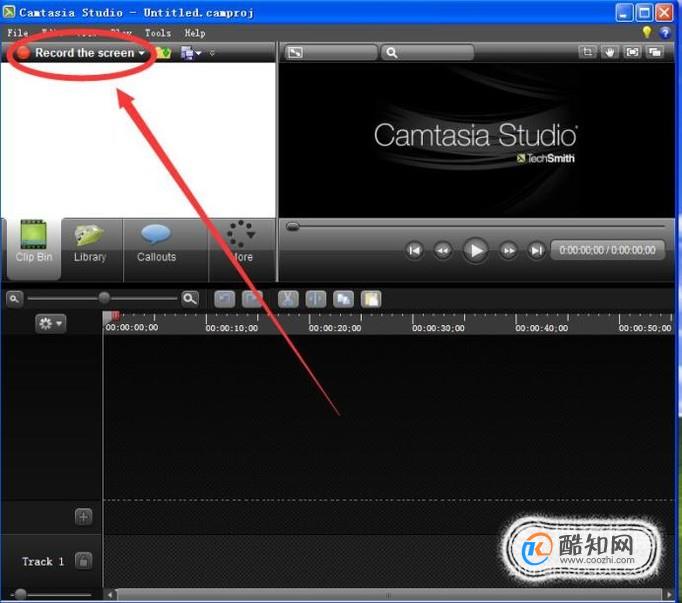This screenshot has width=682, height=603.
Task: Click the rewind step backward button
Action: coord(442,251)
